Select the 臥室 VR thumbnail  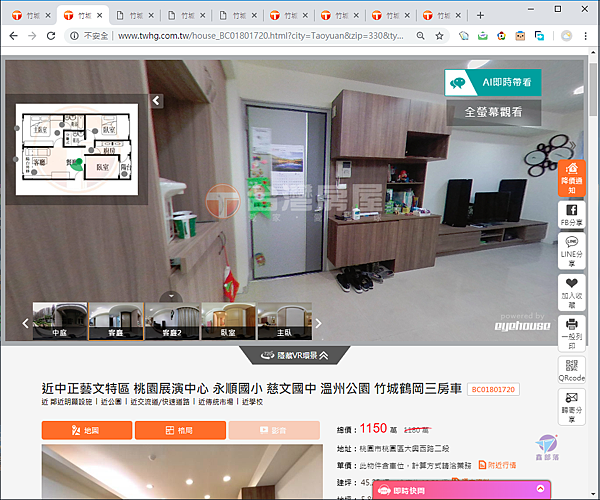(228, 321)
